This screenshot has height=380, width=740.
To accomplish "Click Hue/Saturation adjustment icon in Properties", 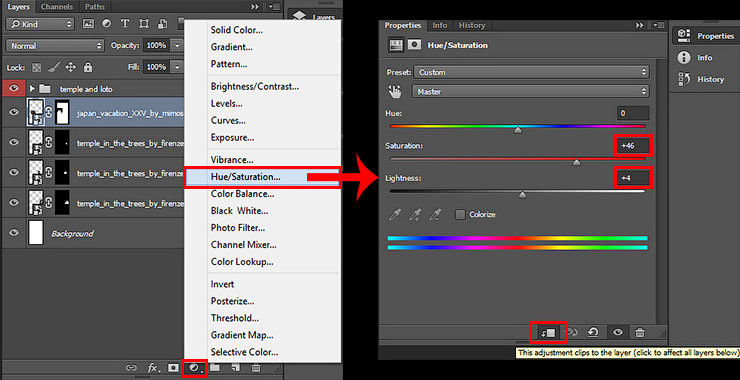I will [x=395, y=45].
